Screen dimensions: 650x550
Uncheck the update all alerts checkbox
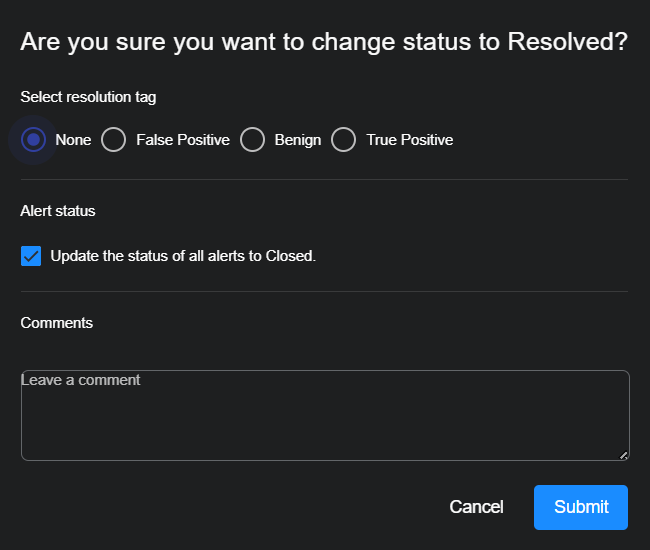point(31,256)
